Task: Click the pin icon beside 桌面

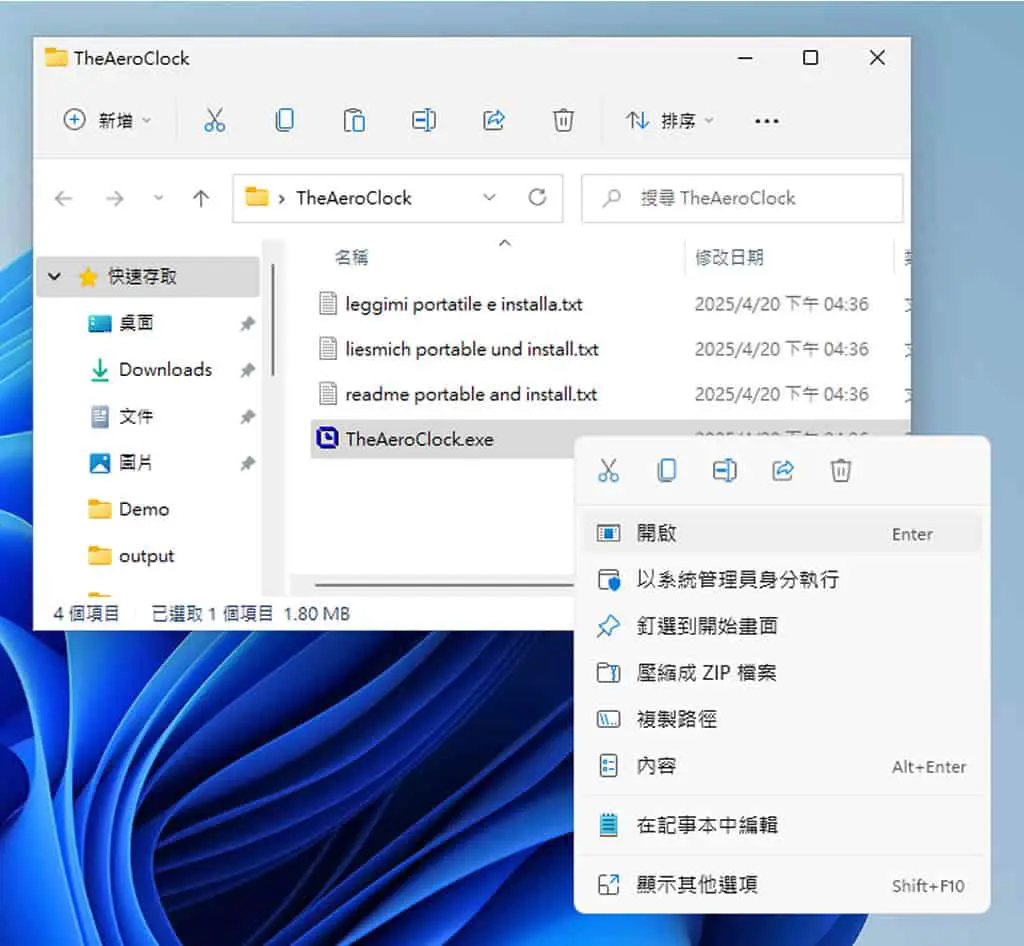Action: pos(248,323)
